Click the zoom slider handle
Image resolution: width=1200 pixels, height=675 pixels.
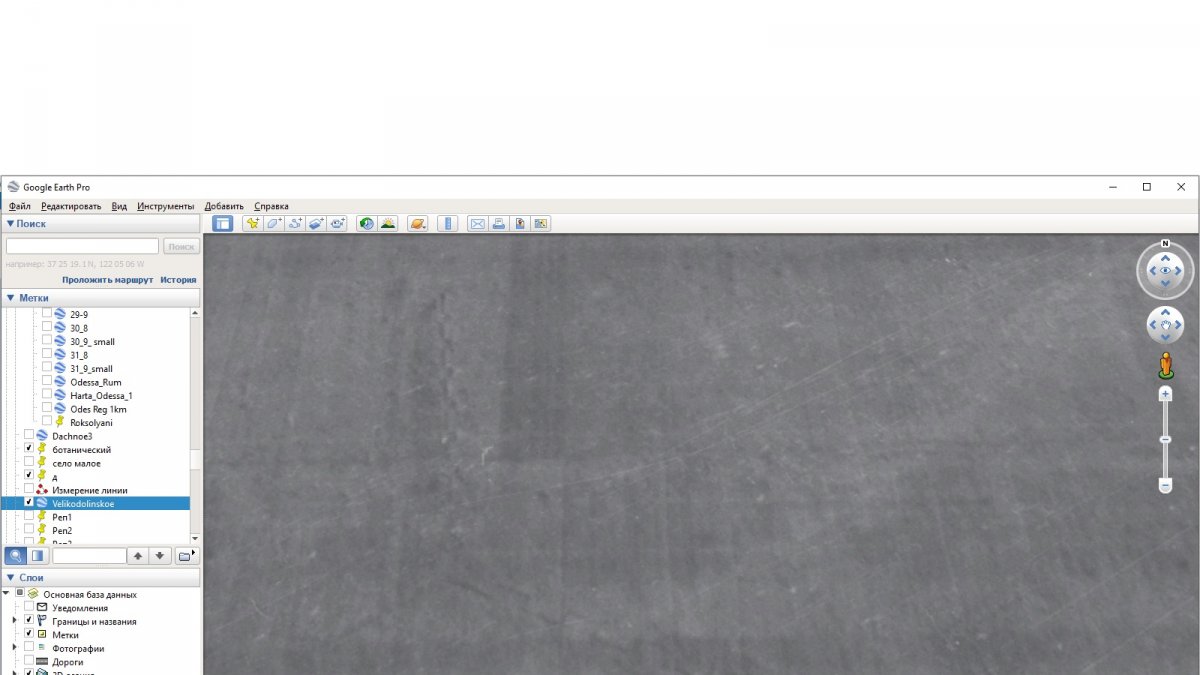(1165, 439)
